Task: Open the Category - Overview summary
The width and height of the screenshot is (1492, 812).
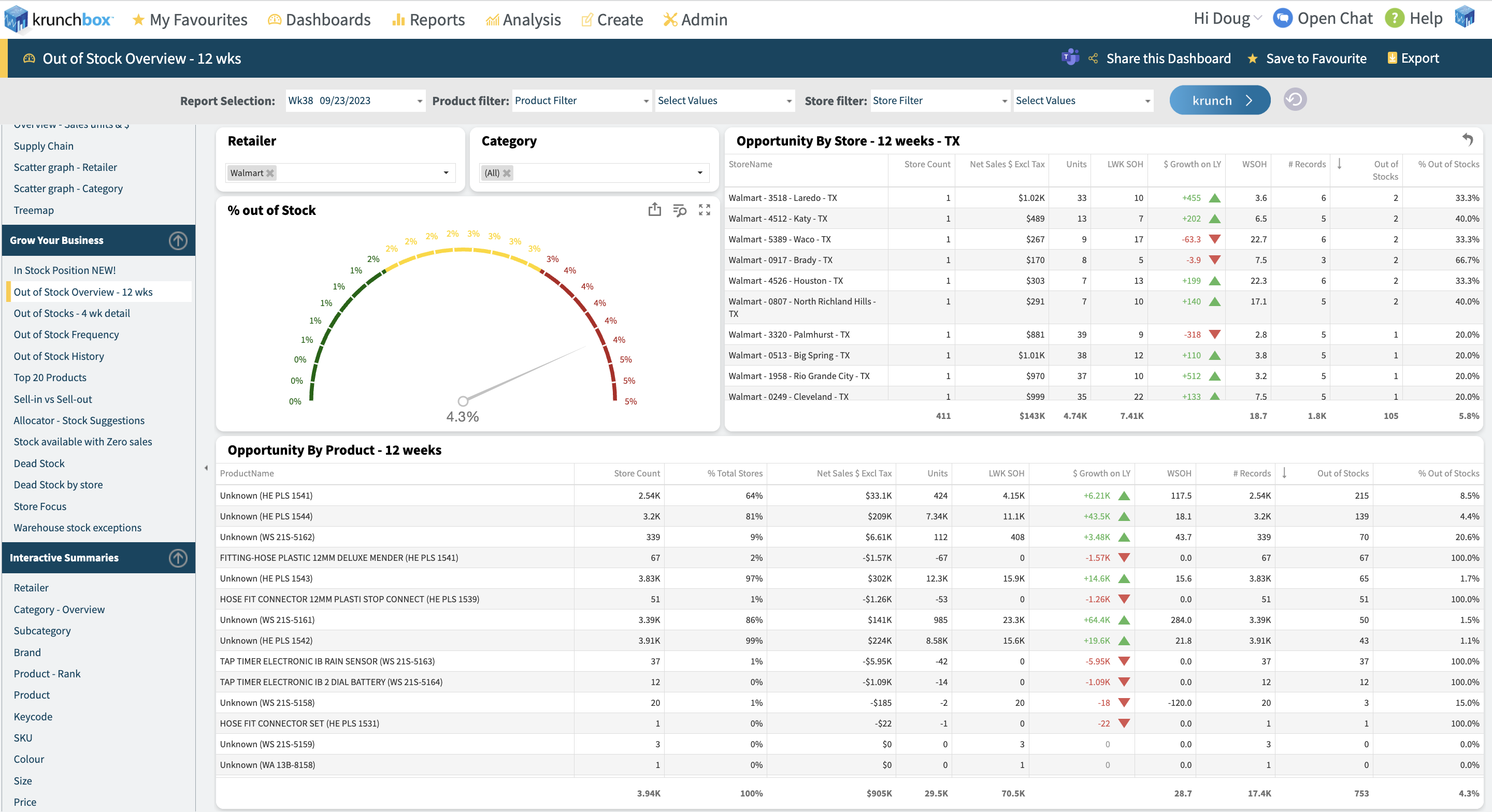Action: [x=59, y=610]
